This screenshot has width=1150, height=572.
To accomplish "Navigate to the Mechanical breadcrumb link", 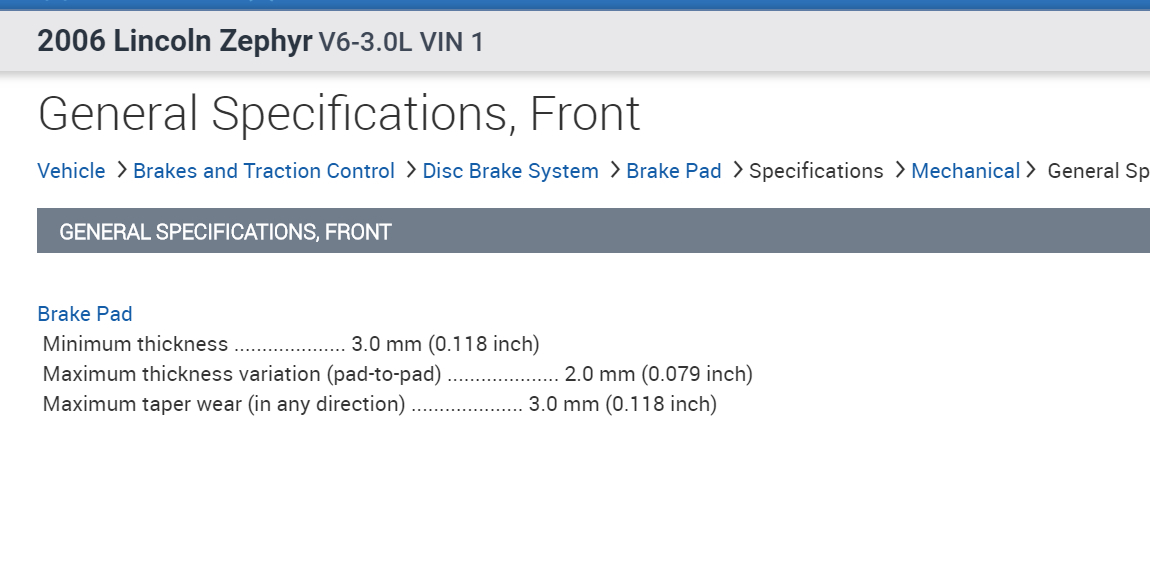I will coord(965,171).
